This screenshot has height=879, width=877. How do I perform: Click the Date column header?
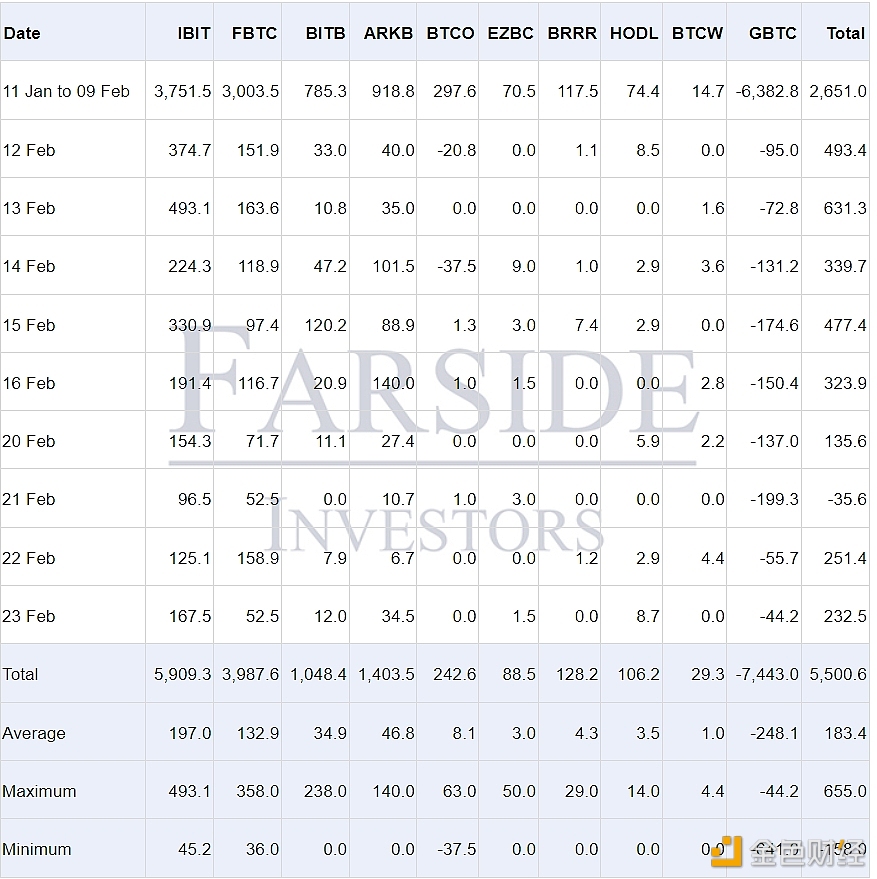(22, 33)
